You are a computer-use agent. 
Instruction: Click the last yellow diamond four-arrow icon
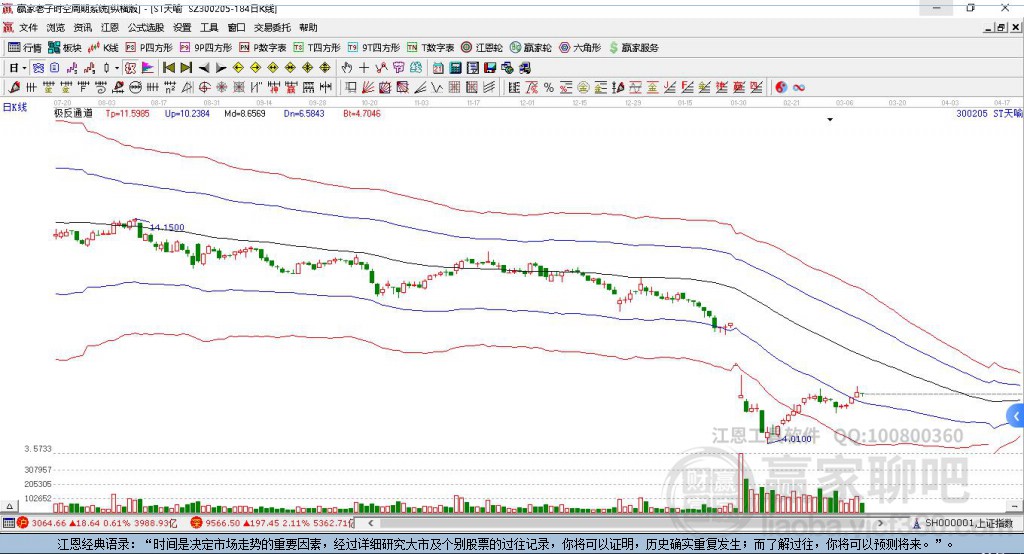click(325, 68)
